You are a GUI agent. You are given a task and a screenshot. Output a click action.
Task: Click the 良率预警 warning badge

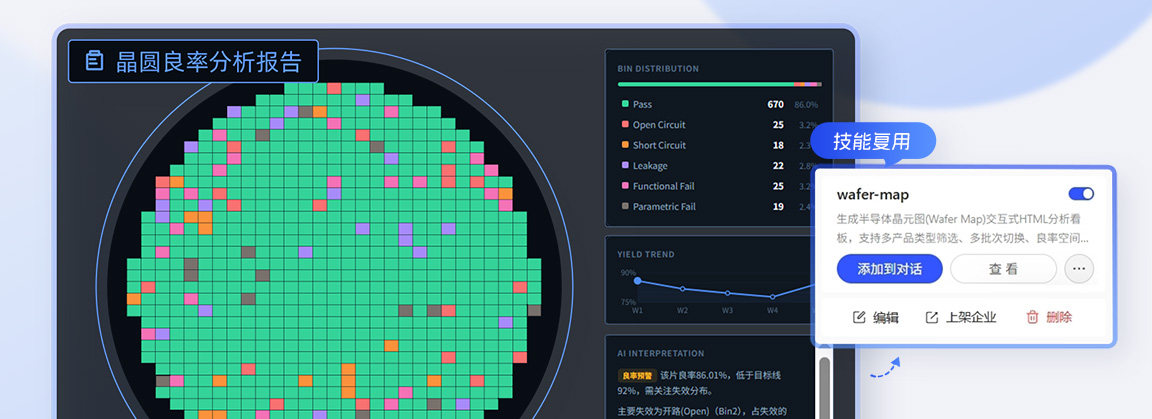pyautogui.click(x=637, y=376)
